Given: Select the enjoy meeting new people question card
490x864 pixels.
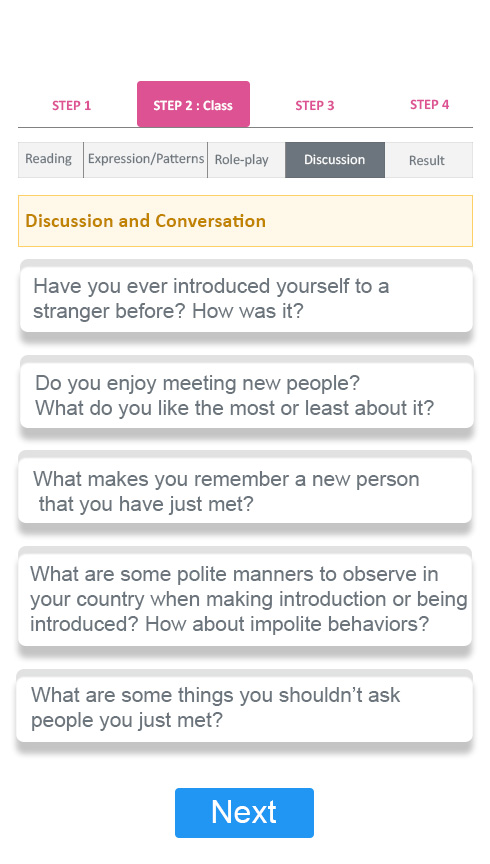Looking at the screenshot, I should (x=246, y=395).
